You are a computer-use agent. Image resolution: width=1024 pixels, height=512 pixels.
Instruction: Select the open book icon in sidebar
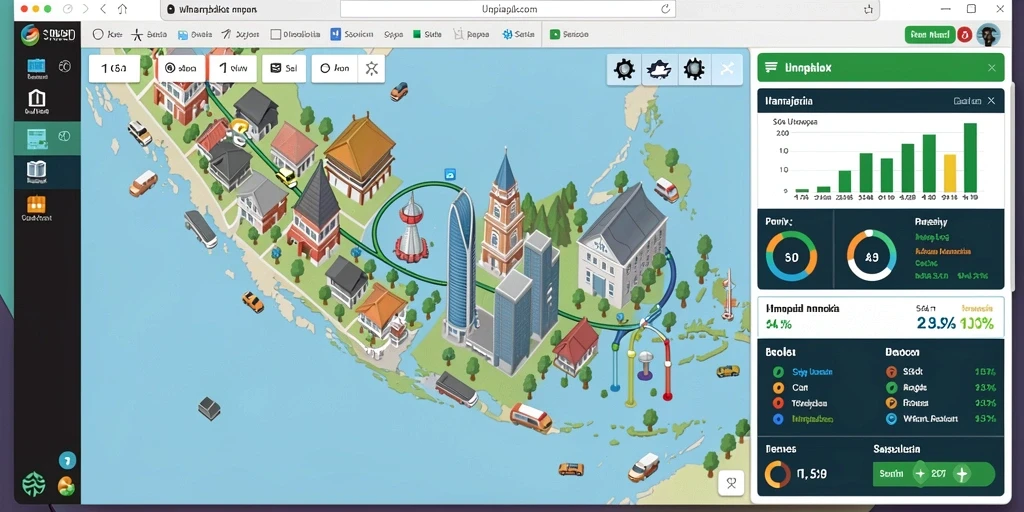(37, 170)
